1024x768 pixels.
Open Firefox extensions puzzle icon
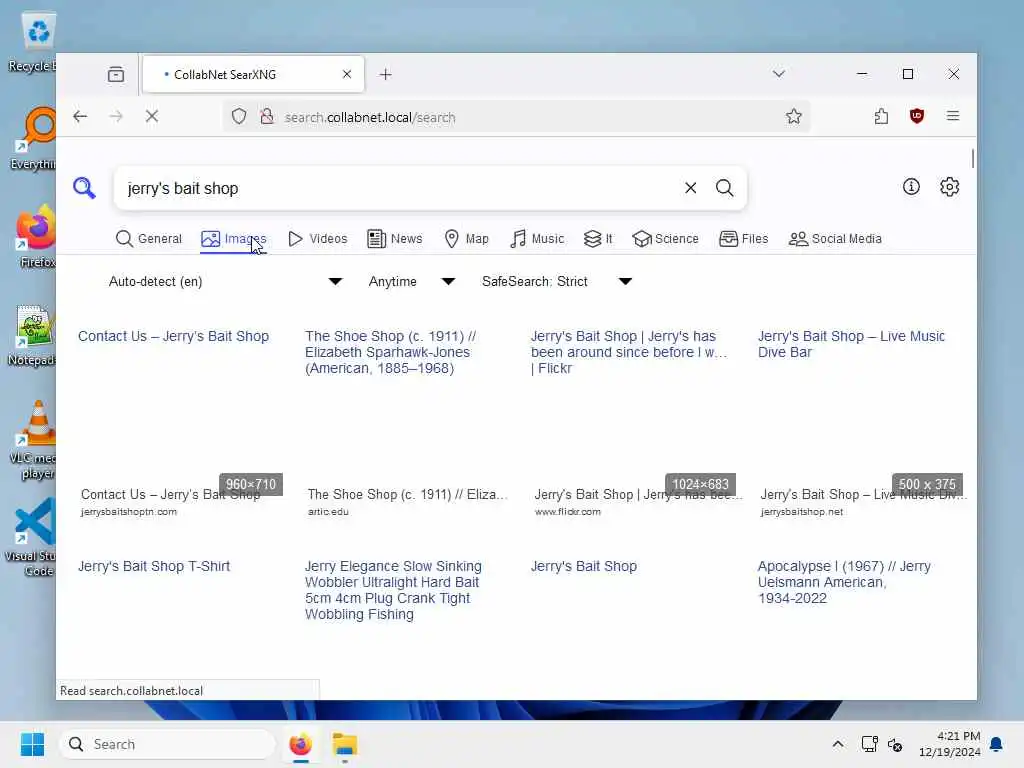point(881,116)
